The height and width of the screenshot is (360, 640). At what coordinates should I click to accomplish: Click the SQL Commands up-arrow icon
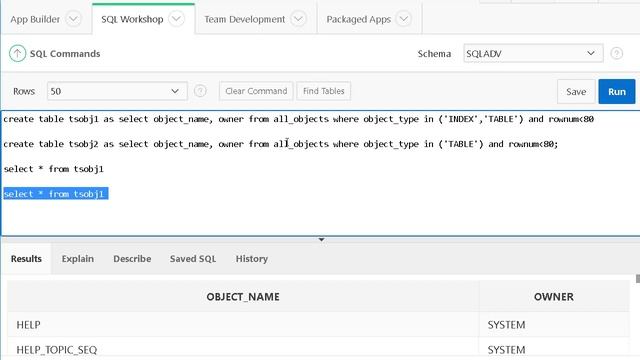[x=18, y=53]
